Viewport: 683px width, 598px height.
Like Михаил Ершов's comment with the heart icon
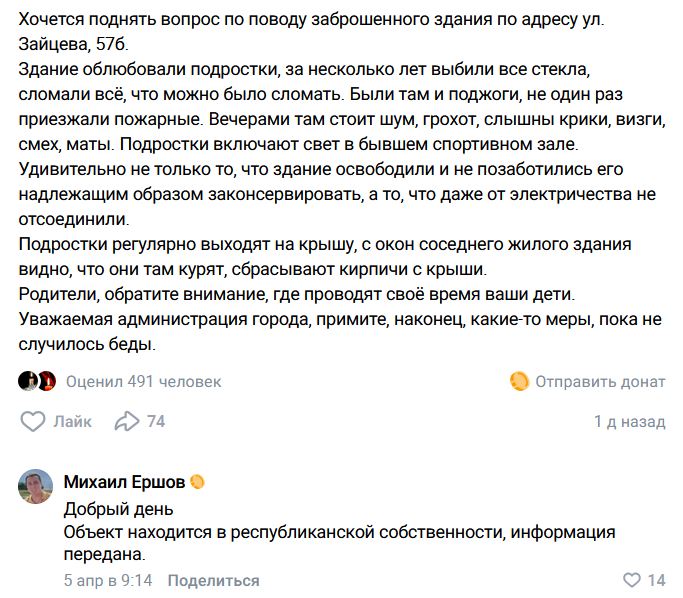(631, 580)
